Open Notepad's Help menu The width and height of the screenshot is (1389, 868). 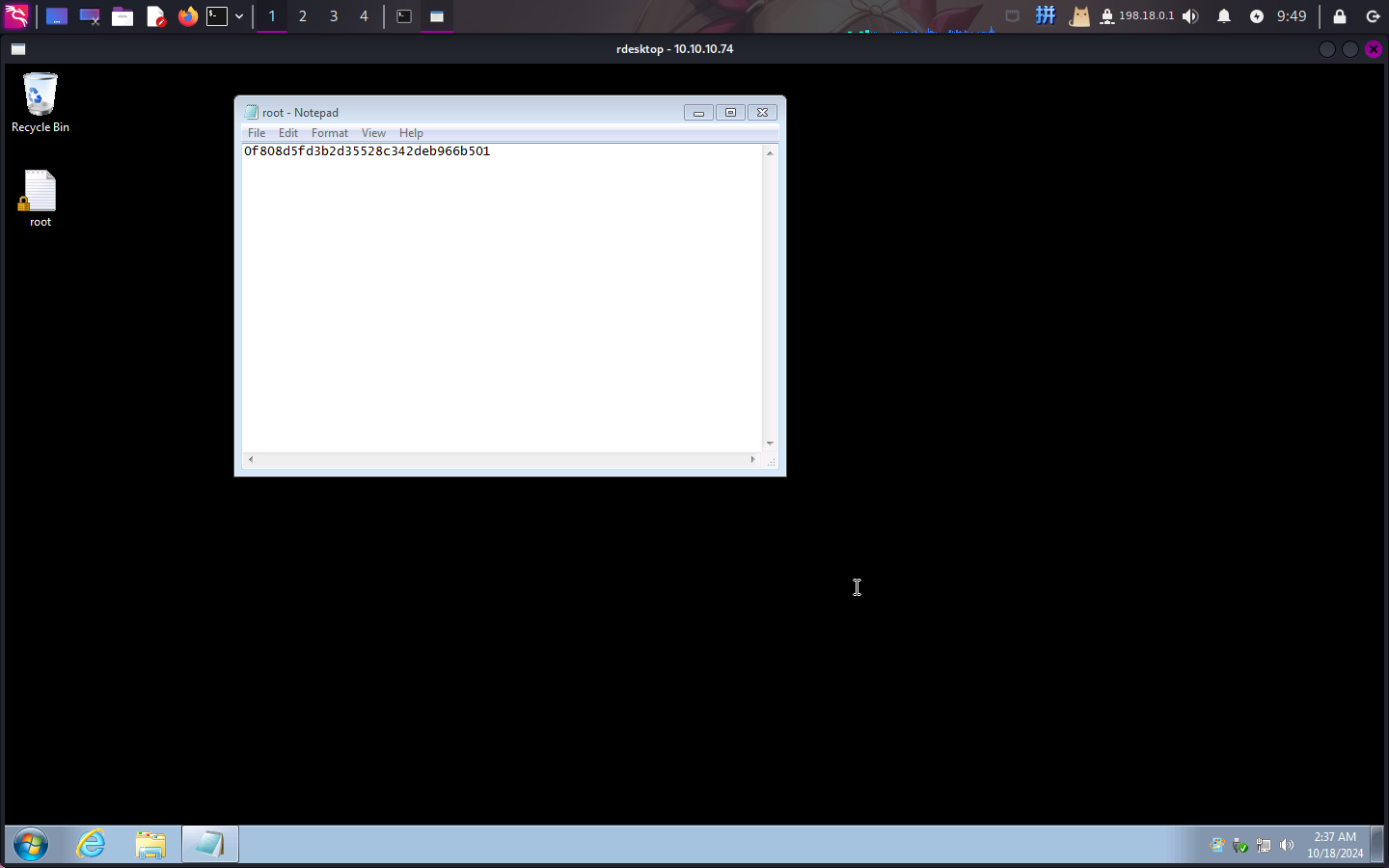[411, 133]
